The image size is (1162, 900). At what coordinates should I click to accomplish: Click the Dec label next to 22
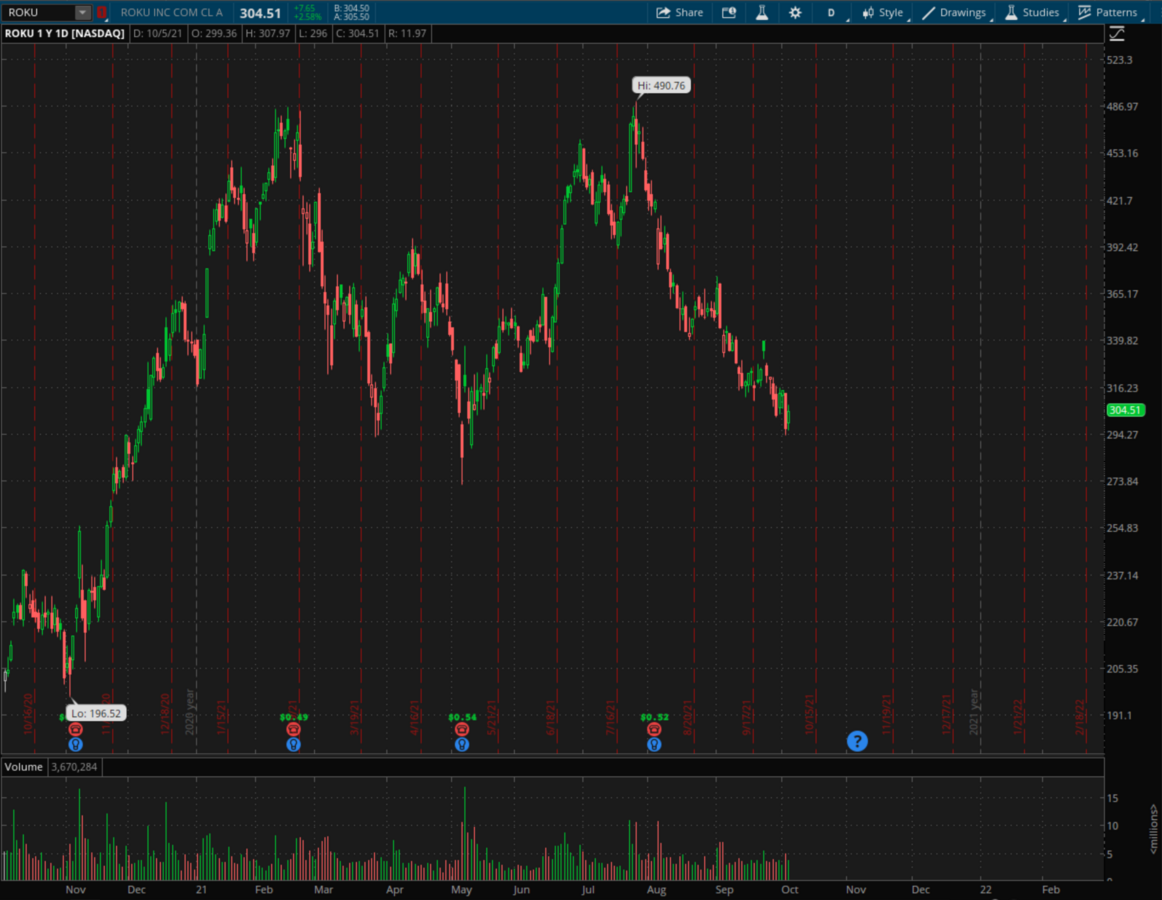[921, 890]
